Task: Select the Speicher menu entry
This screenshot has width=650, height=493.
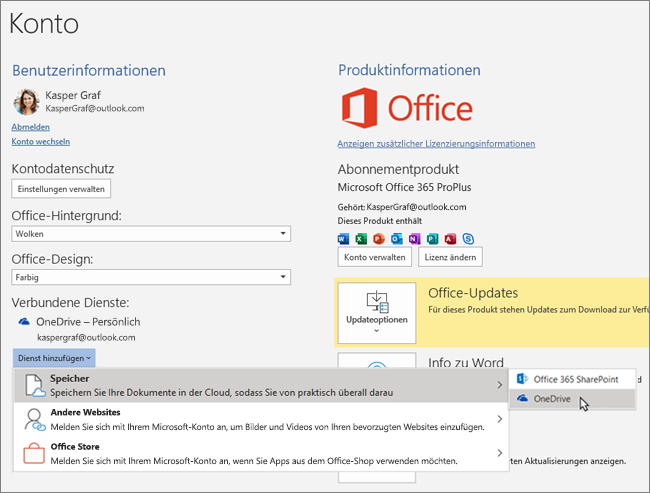Action: (x=261, y=385)
